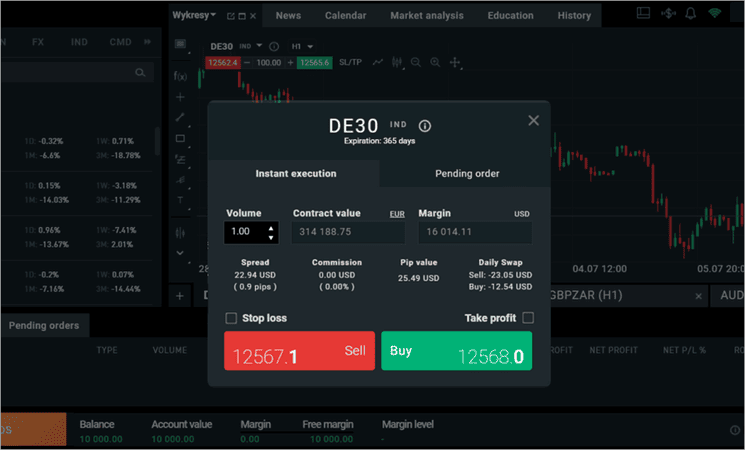Screen dimensions: 745x450
Task: Open the DE30 symbol dropdown on chart
Action: (x=260, y=47)
